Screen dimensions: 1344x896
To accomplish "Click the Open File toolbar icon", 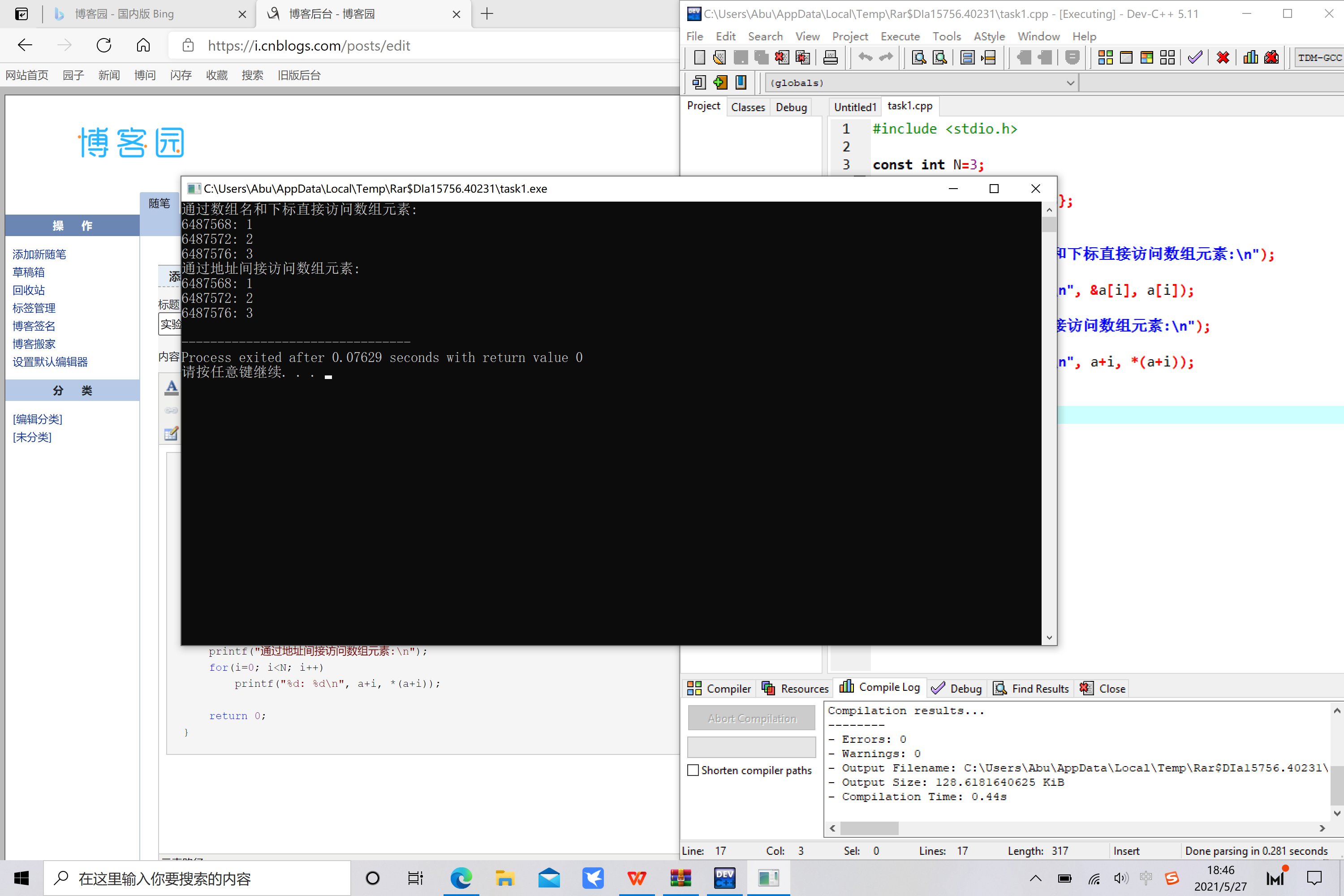I will (719, 57).
